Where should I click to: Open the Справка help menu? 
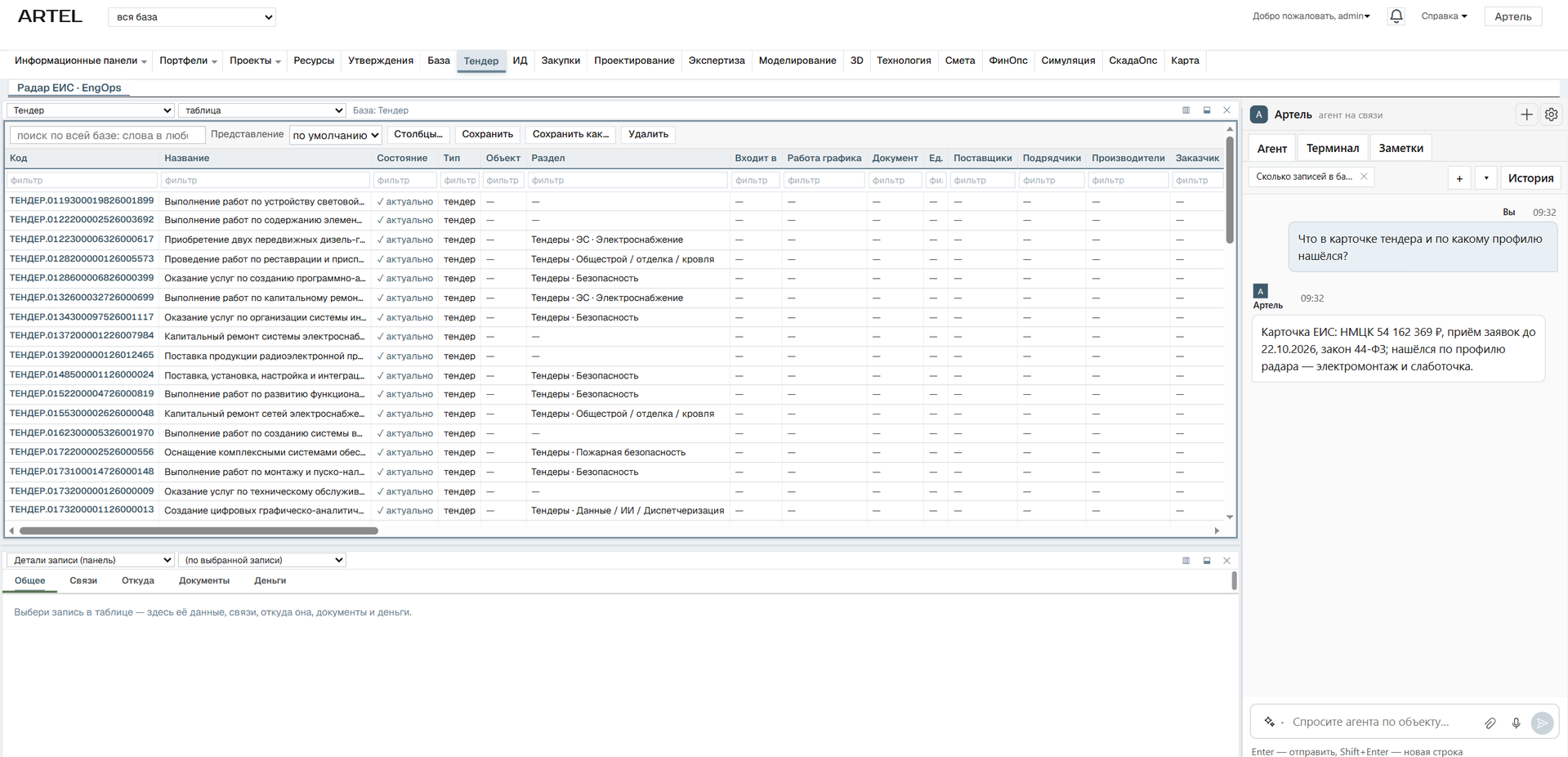[1444, 16]
